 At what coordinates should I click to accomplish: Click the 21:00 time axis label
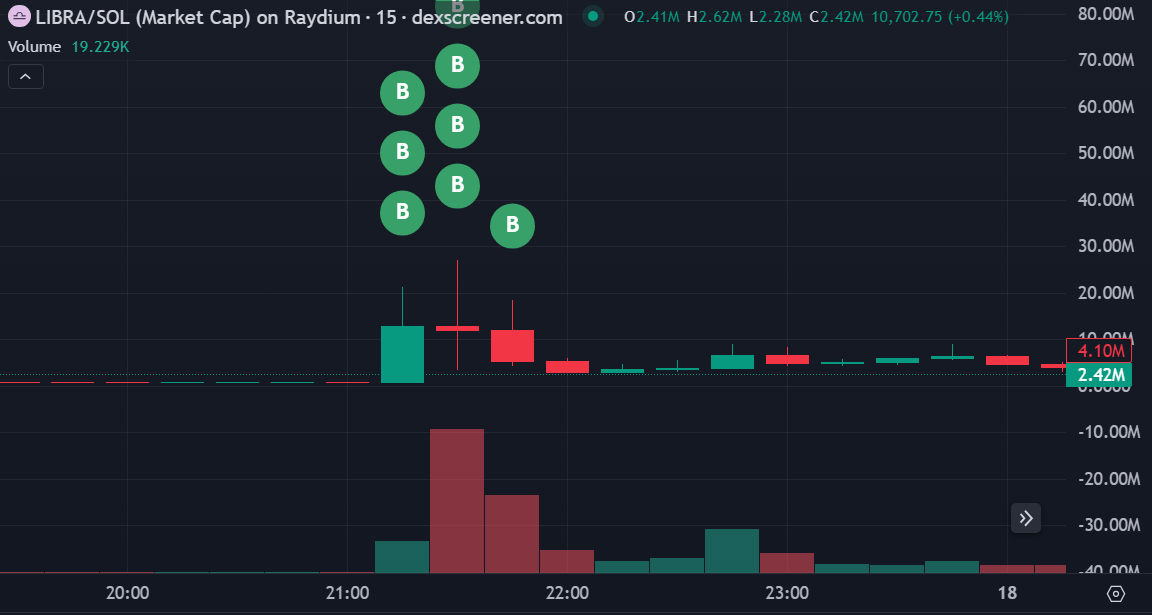tap(347, 593)
